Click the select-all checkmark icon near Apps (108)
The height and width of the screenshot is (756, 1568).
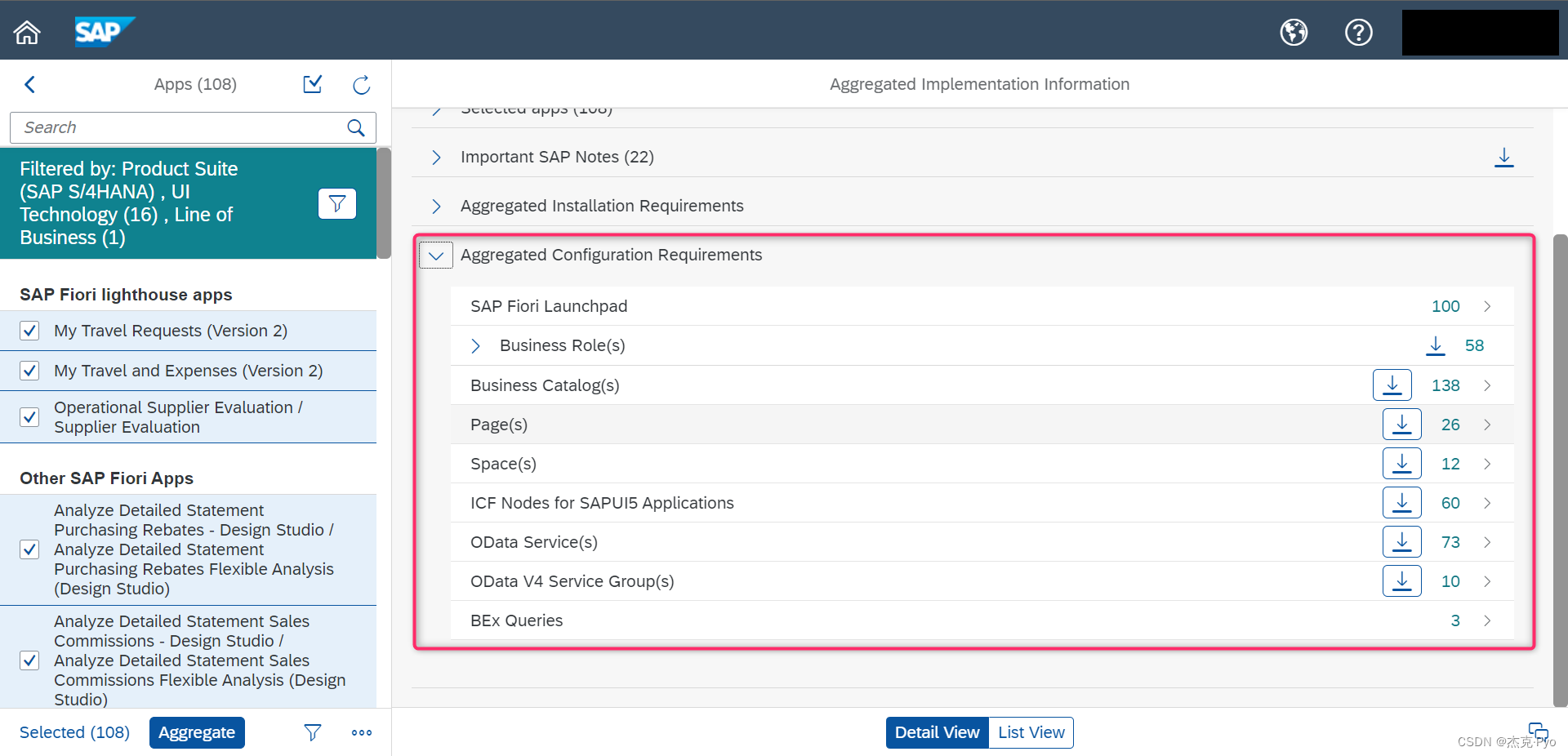(312, 84)
